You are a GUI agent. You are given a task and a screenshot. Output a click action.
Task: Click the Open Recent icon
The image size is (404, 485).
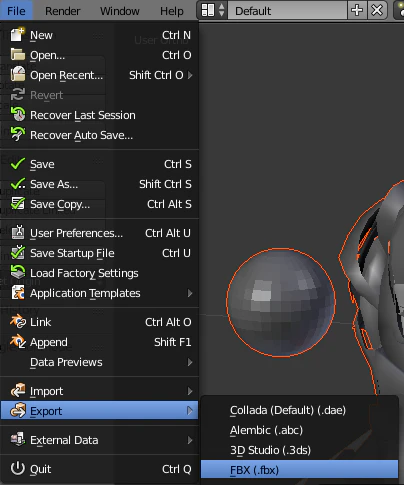18,74
